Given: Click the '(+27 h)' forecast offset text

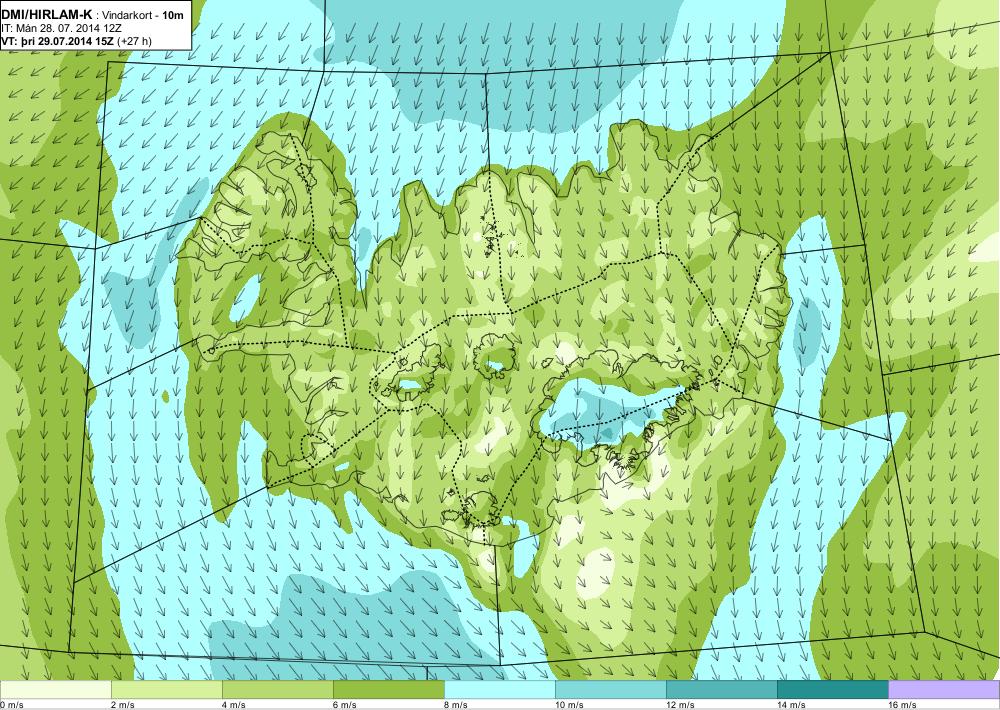Looking at the screenshot, I should point(134,41).
